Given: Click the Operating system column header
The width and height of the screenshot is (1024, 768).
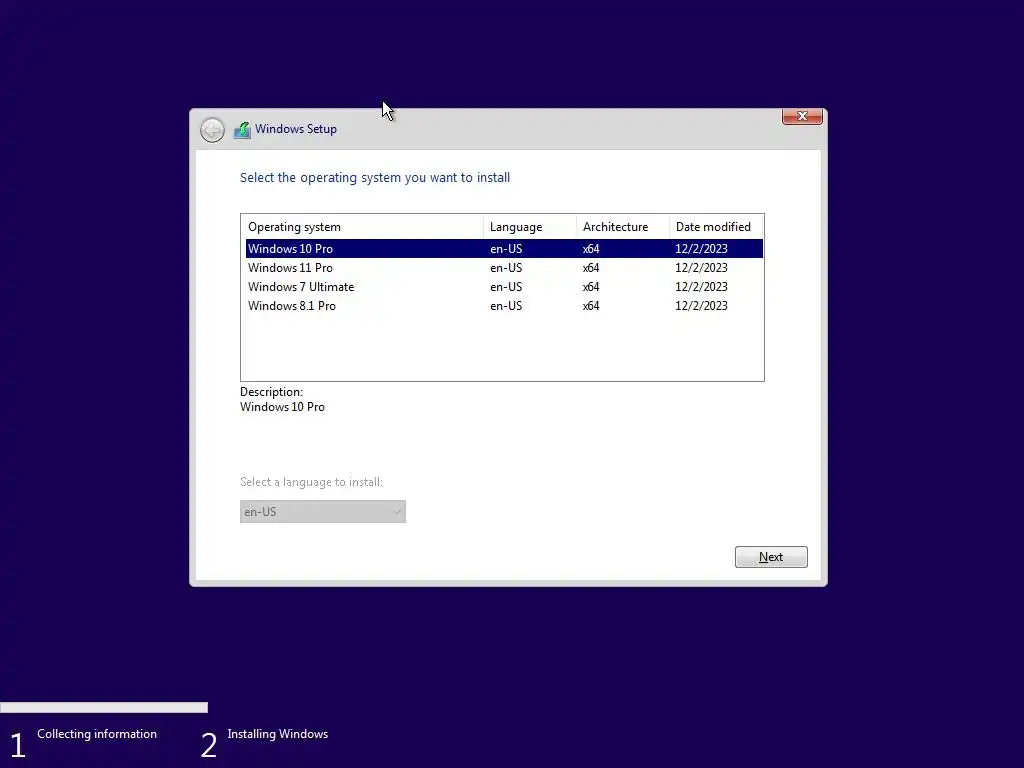Looking at the screenshot, I should pos(362,227).
